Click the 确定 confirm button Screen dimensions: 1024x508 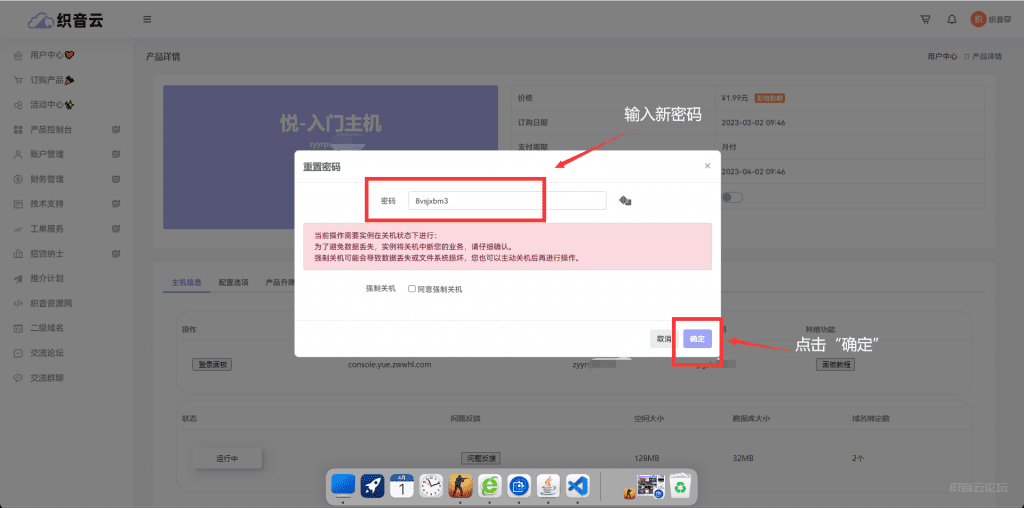[697, 339]
